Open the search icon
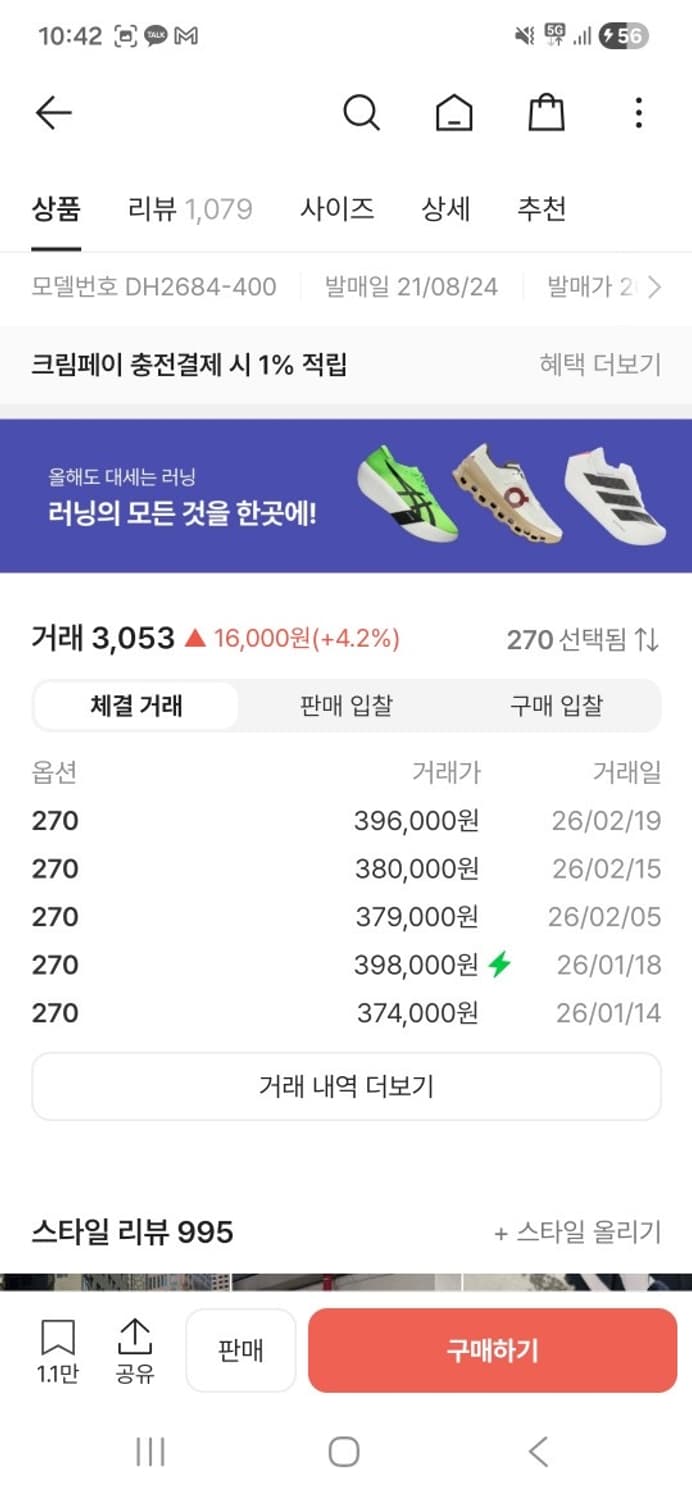This screenshot has height=1500, width=692. pyautogui.click(x=361, y=112)
